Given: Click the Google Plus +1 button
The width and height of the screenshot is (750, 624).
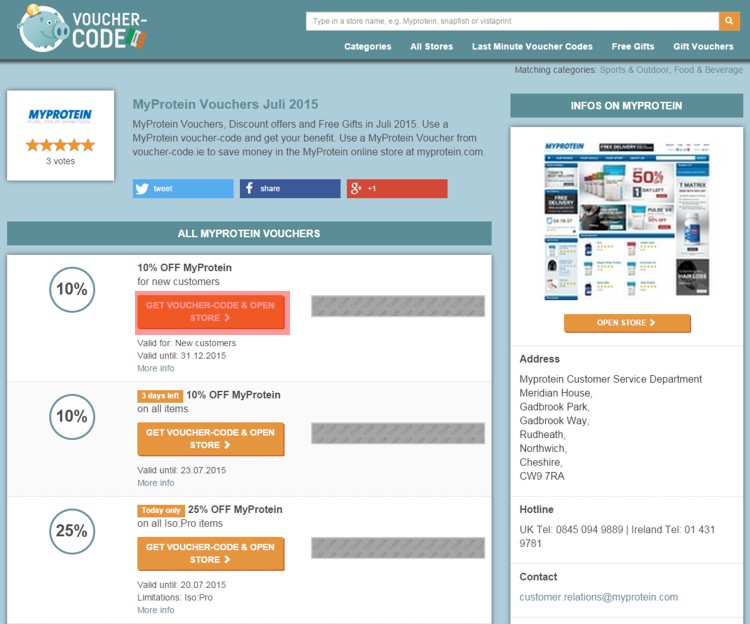Looking at the screenshot, I should 397,188.
